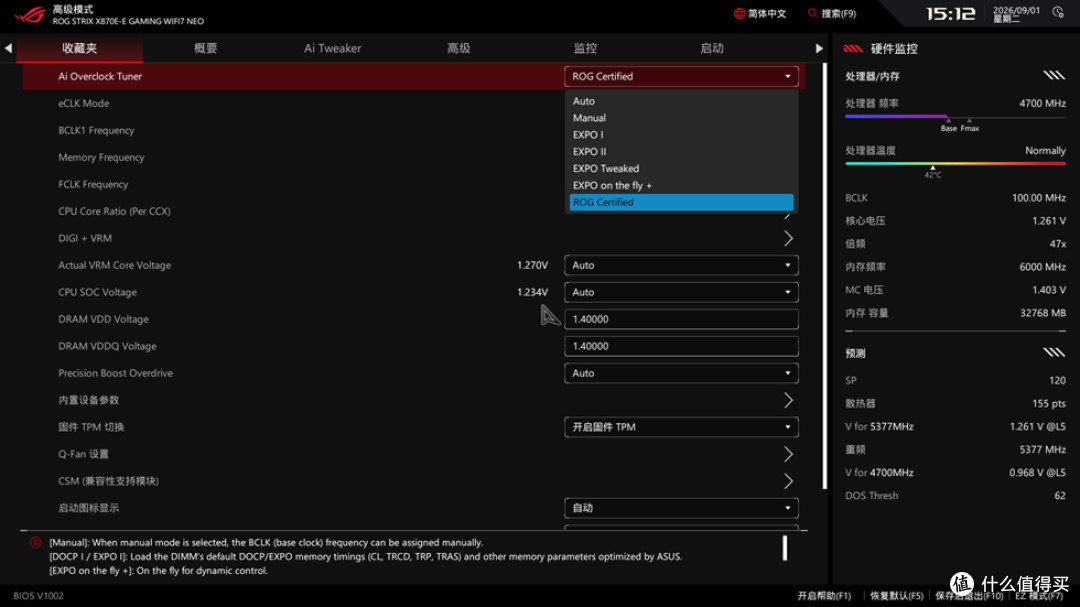Open 固件 TPM 切换 dropdown

pos(681,427)
